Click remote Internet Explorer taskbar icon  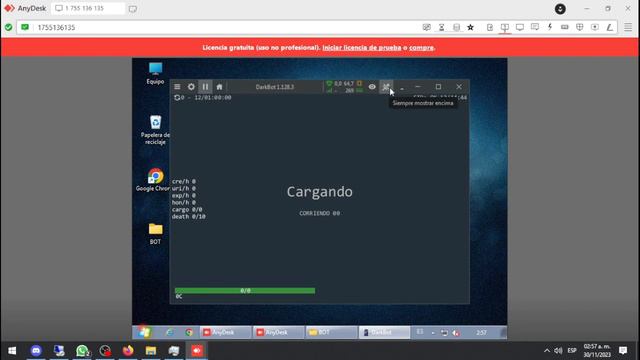[169, 332]
